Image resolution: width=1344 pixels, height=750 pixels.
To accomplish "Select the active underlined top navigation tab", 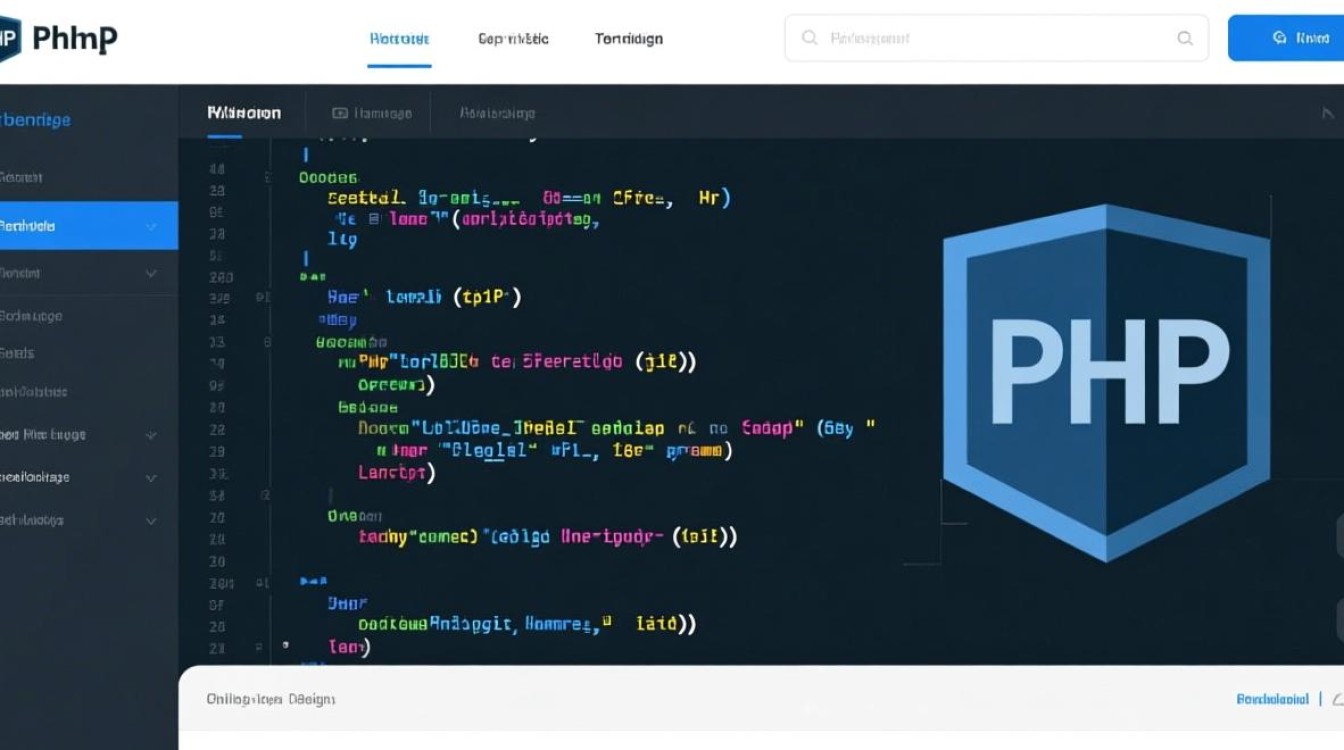I will pyautogui.click(x=399, y=39).
